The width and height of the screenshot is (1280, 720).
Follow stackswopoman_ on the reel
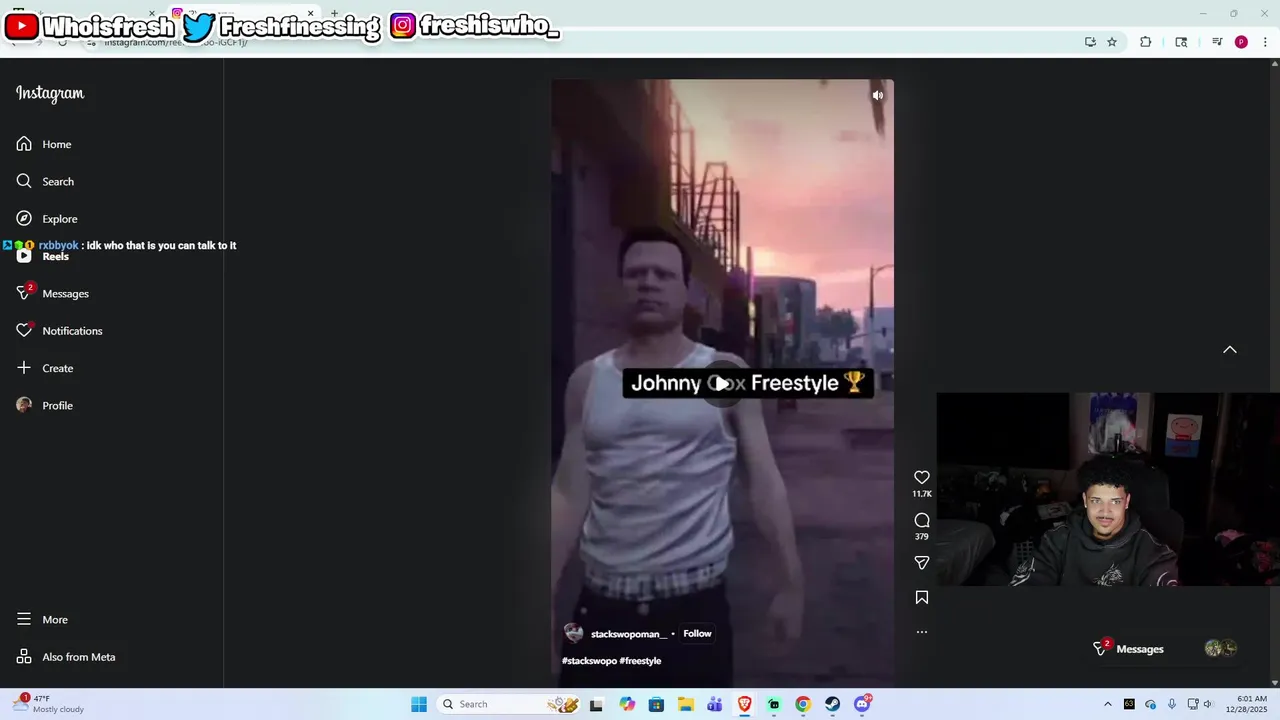697,634
